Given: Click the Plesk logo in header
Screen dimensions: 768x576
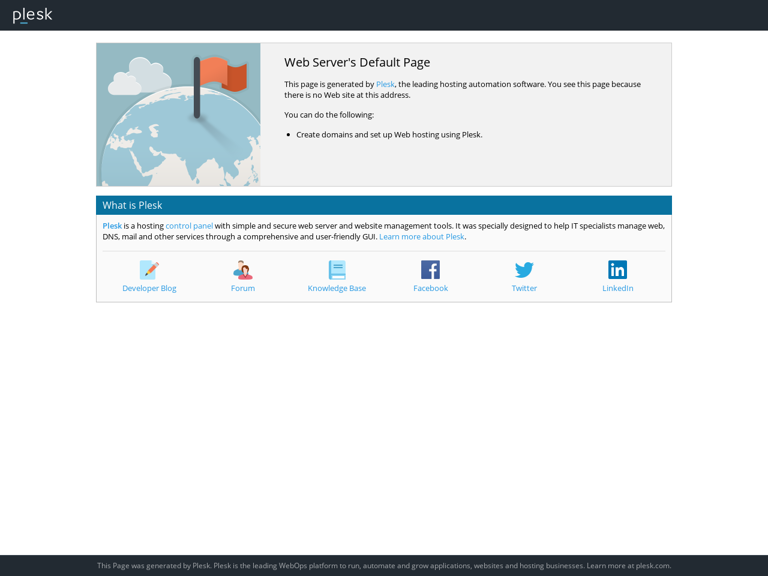Looking at the screenshot, I should click(x=32, y=15).
